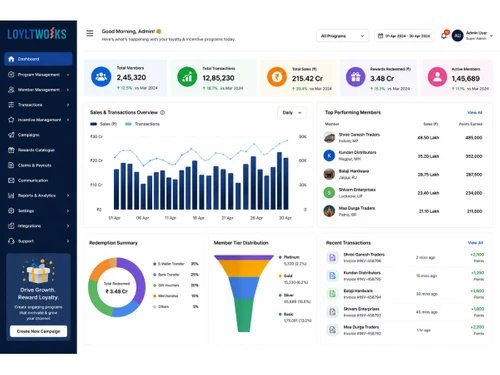This screenshot has width=500, height=375.
Task: Click the Gift Vouchers legend dot
Action: pos(155,285)
